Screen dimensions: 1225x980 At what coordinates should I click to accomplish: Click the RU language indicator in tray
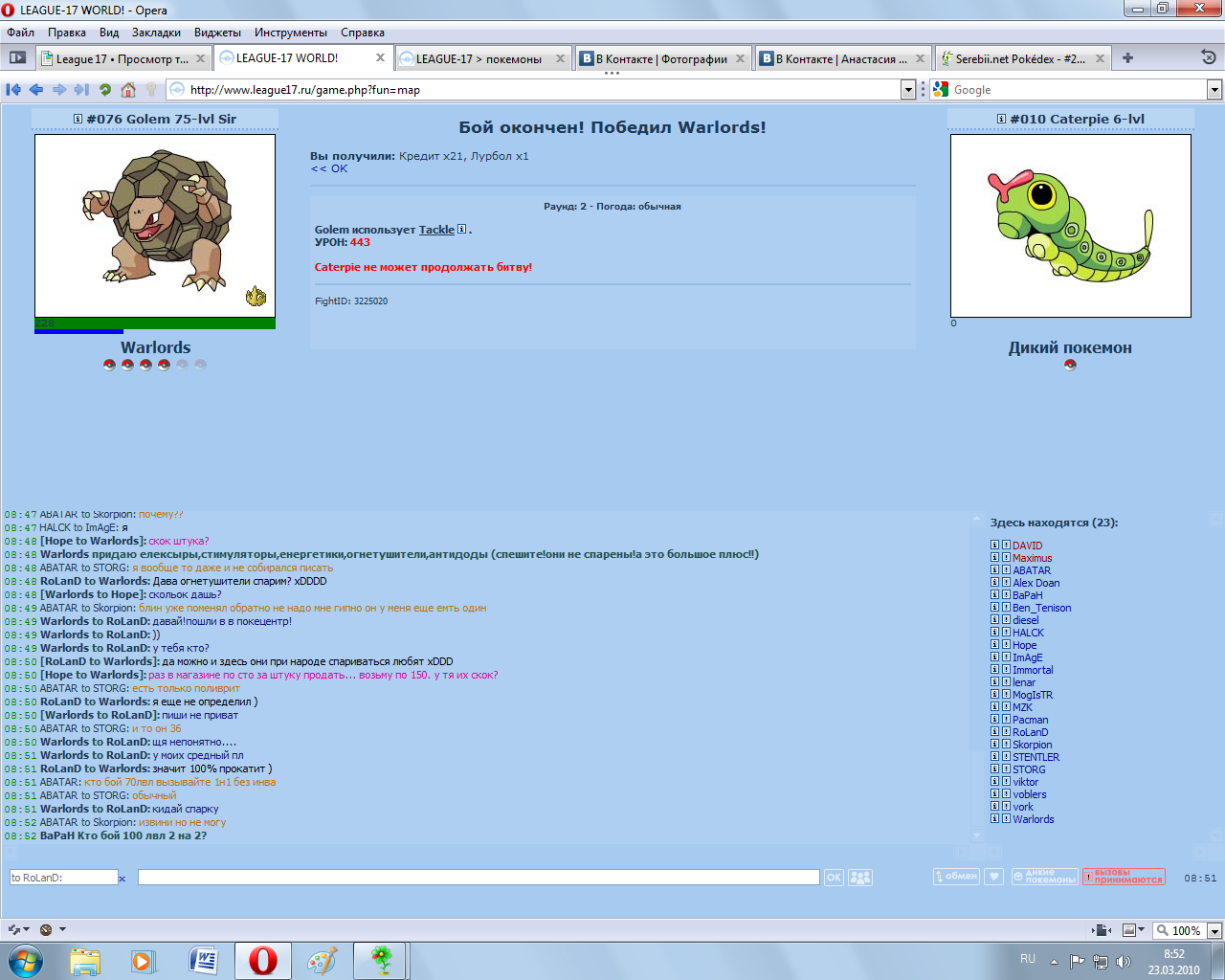[x=1027, y=959]
